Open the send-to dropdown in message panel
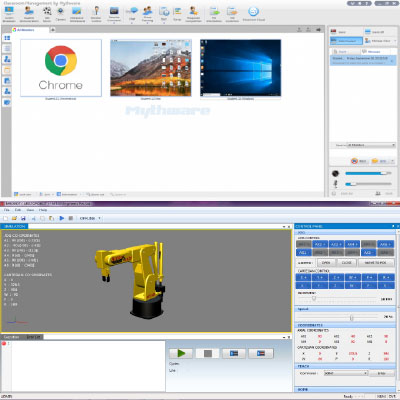Screen dimensions: 400x400 371,145
